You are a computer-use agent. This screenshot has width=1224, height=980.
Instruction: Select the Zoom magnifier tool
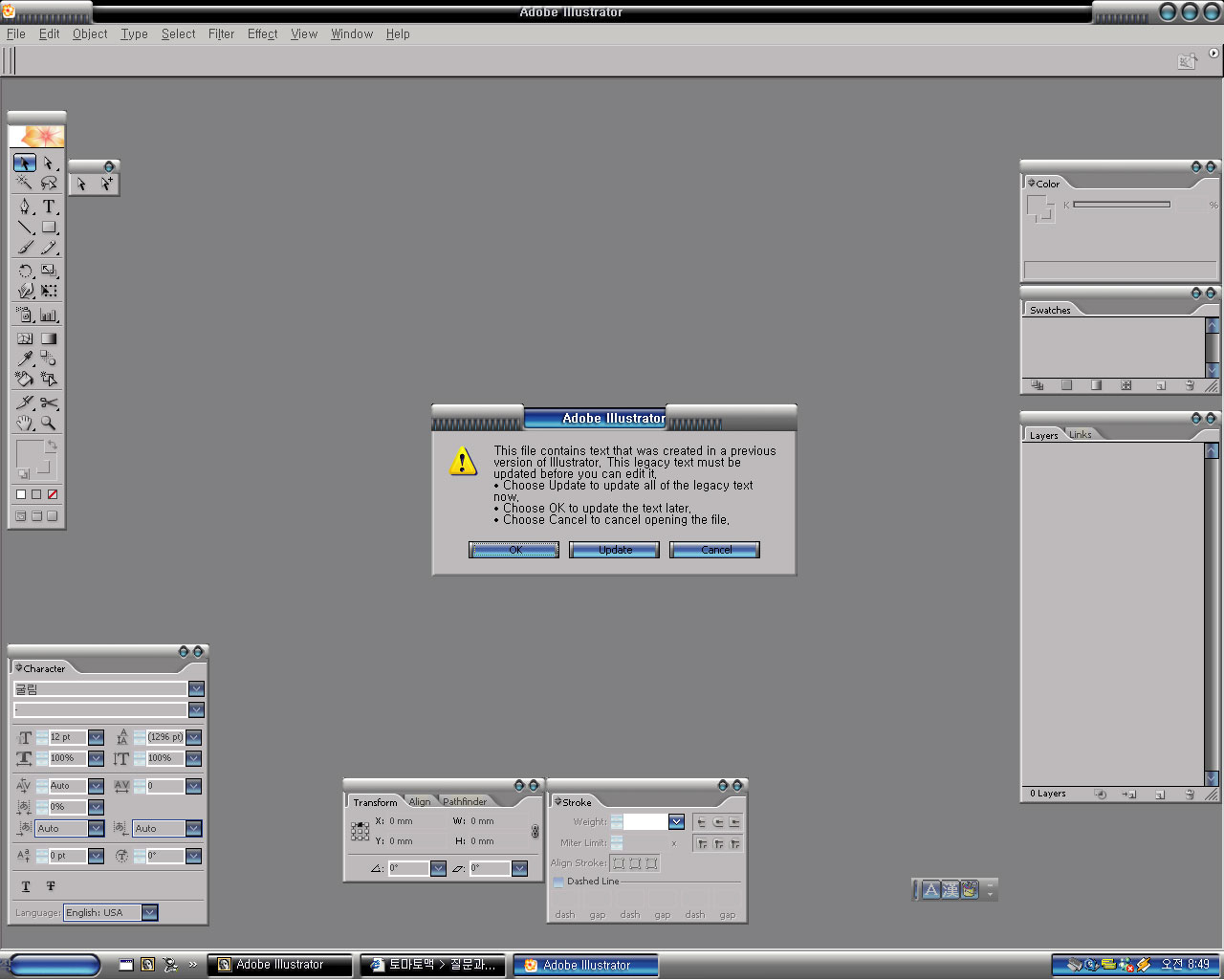[x=49, y=423]
